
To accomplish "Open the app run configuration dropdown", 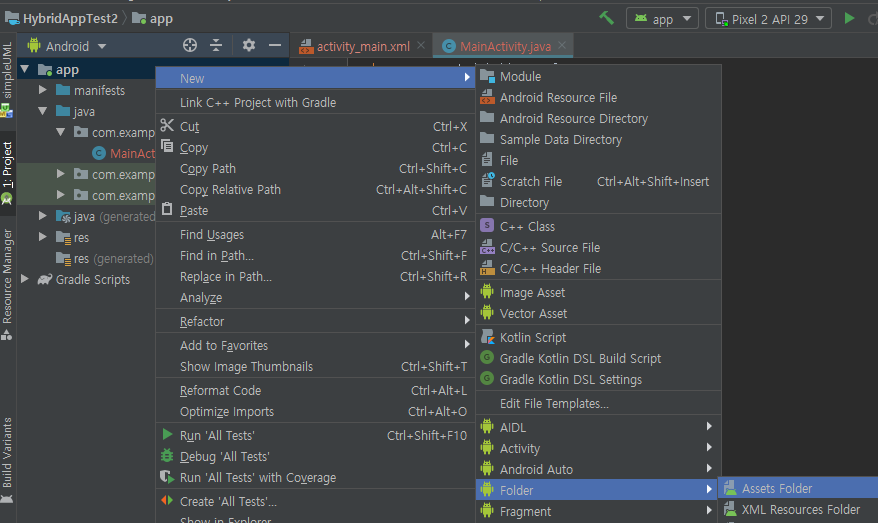I will point(662,19).
